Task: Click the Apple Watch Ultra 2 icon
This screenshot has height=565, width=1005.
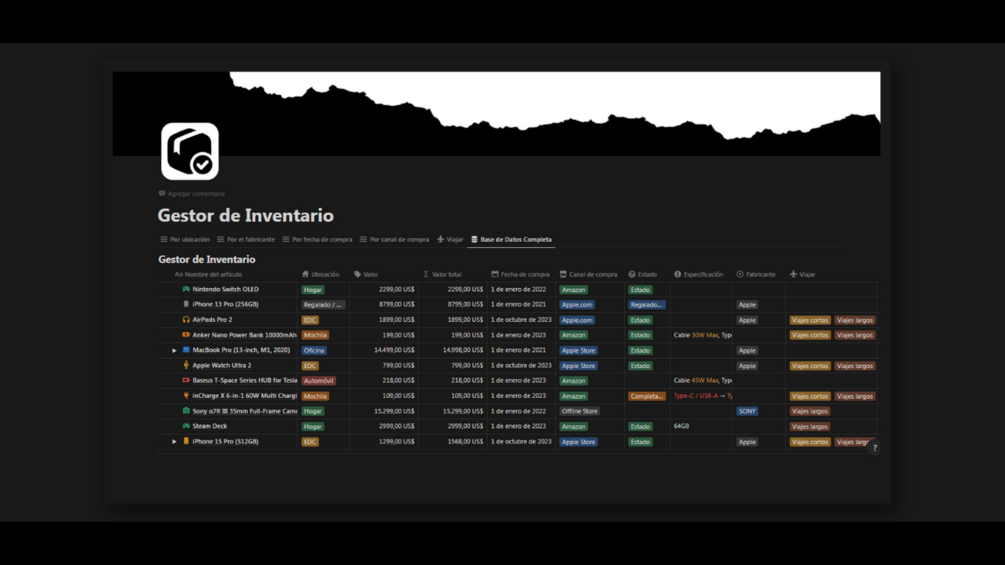Action: tap(186, 365)
